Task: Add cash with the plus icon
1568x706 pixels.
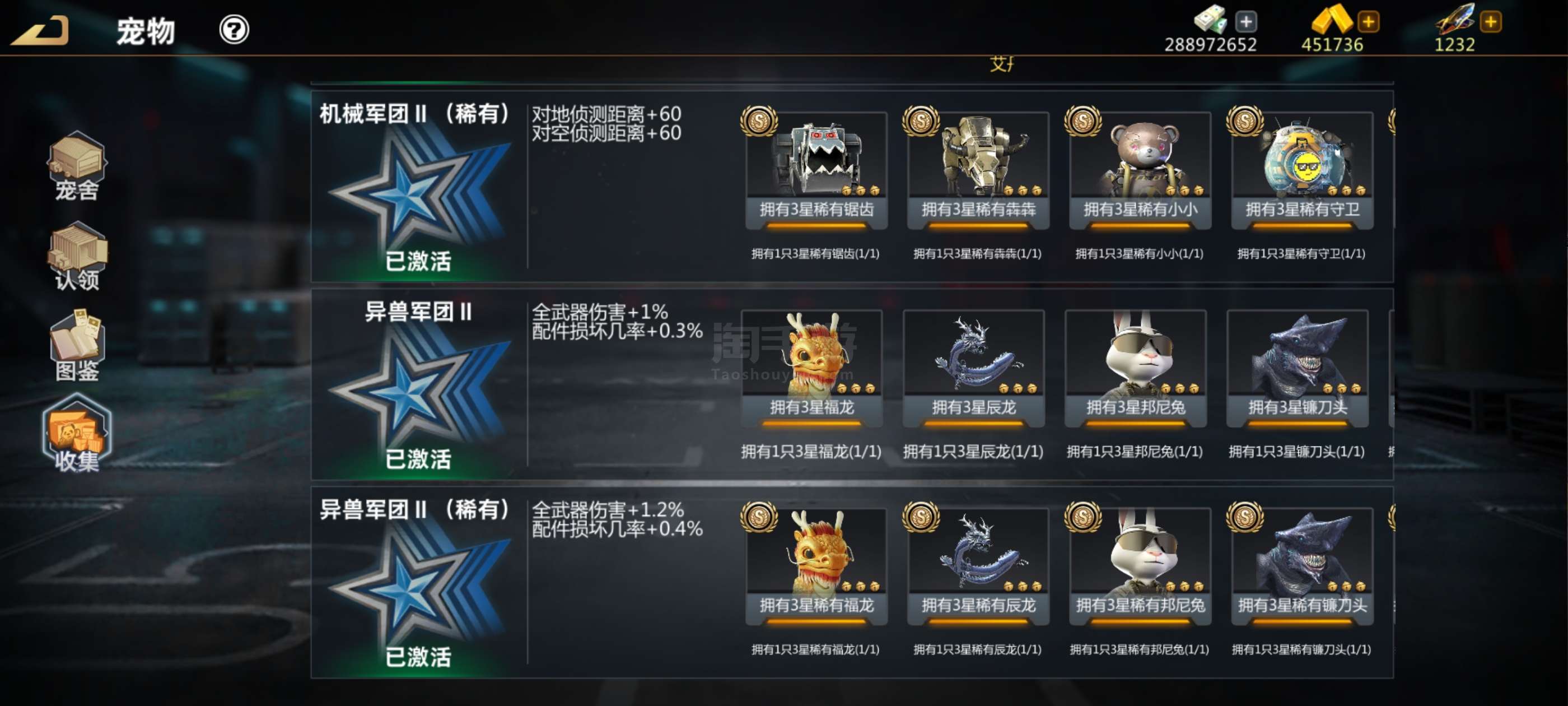Action: click(x=1246, y=22)
